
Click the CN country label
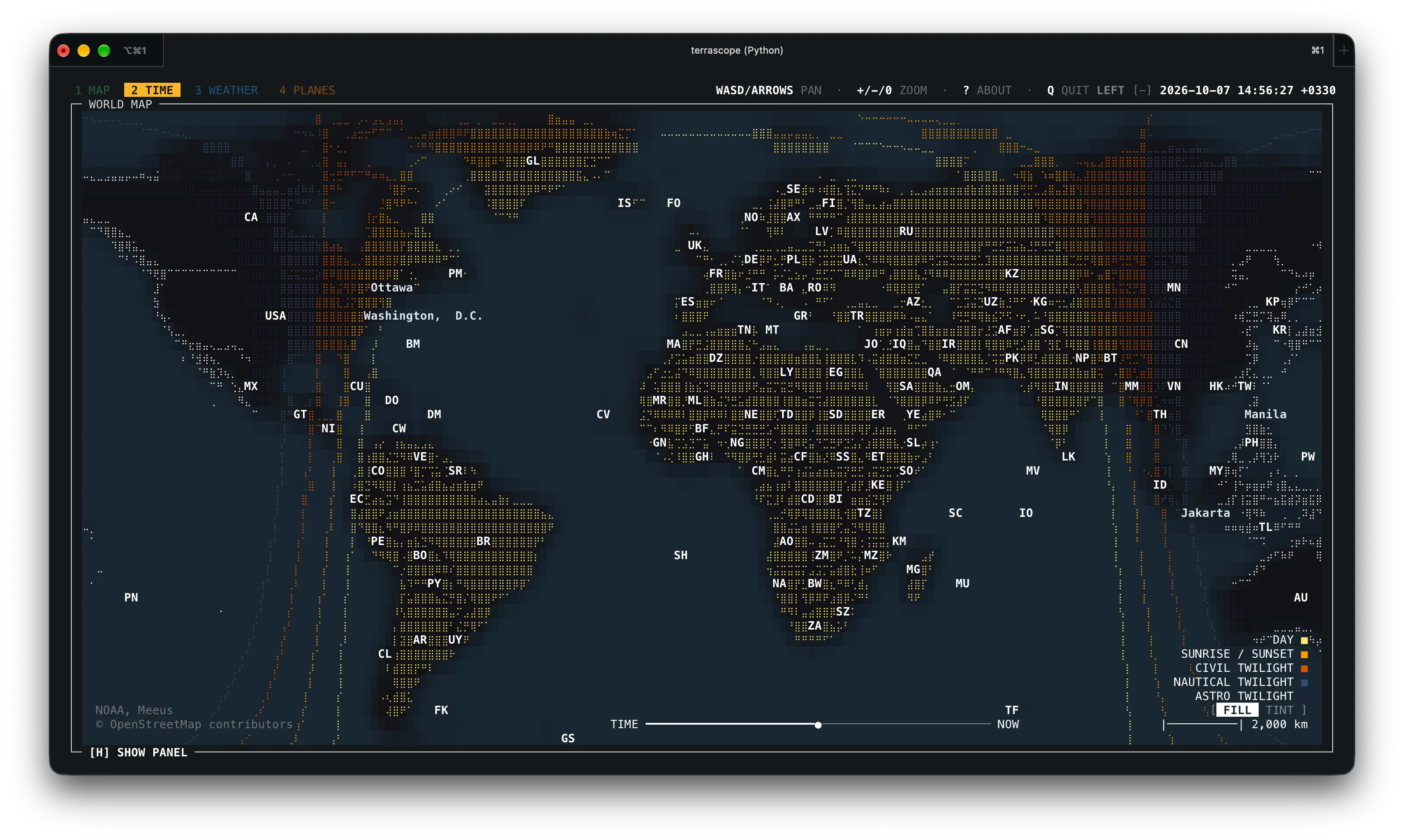click(1181, 343)
